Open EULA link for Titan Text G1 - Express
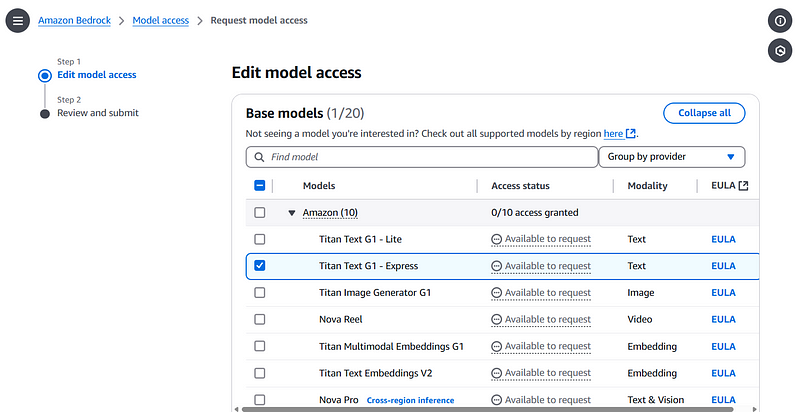Viewport: 800px width, 412px height. click(723, 266)
